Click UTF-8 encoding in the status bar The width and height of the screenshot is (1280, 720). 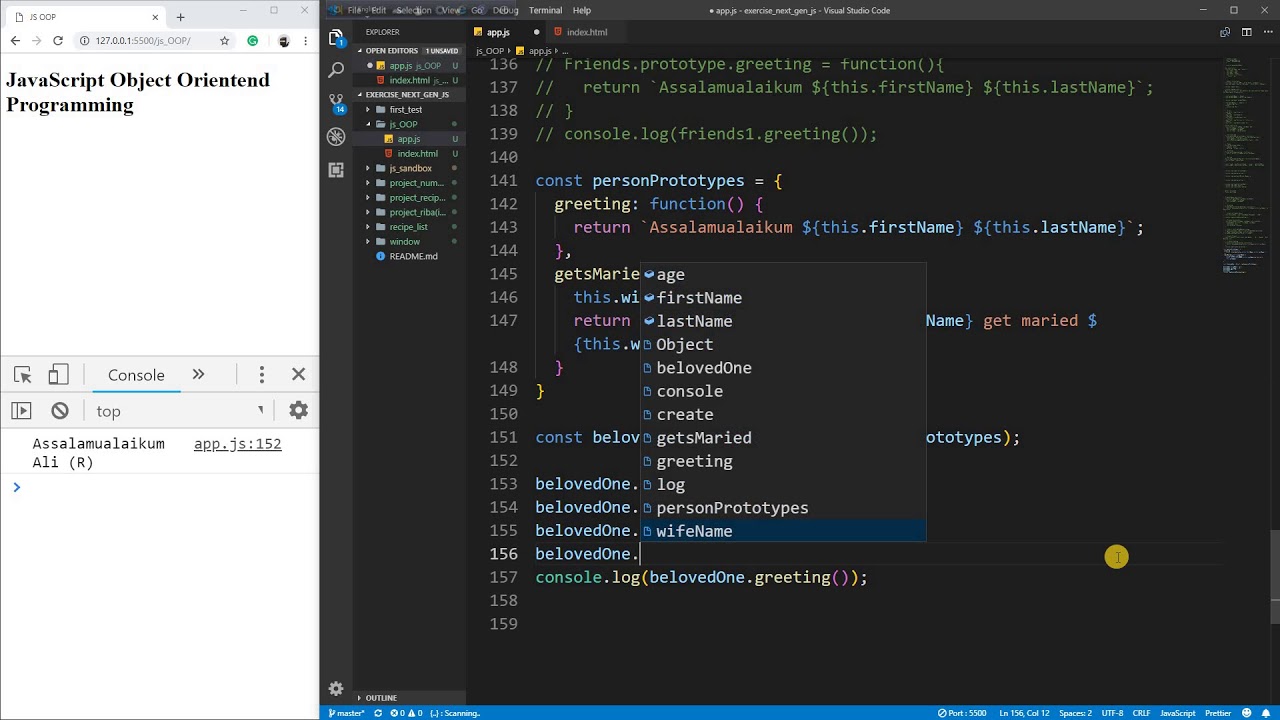tap(1112, 713)
